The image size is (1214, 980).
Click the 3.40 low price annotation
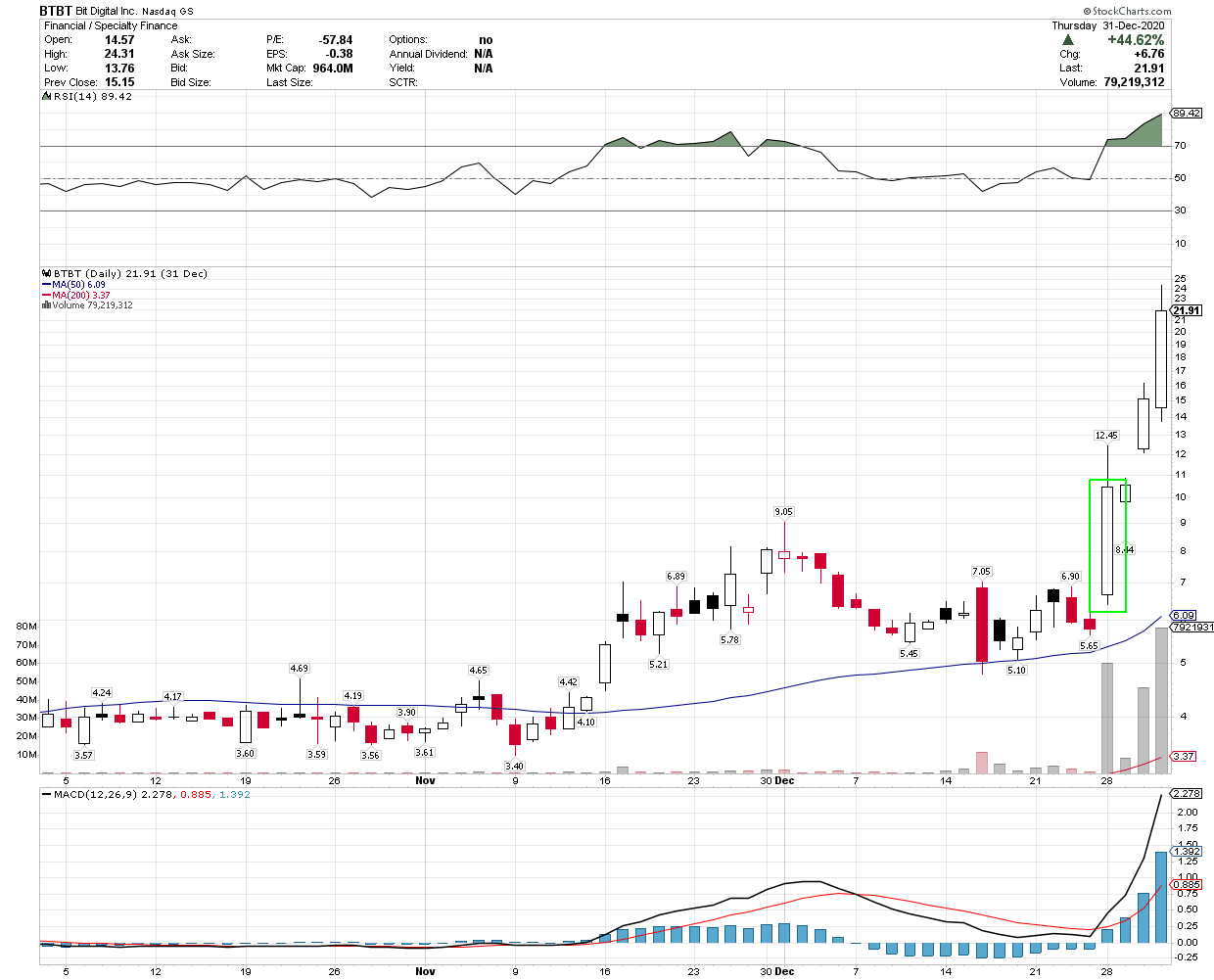514,767
